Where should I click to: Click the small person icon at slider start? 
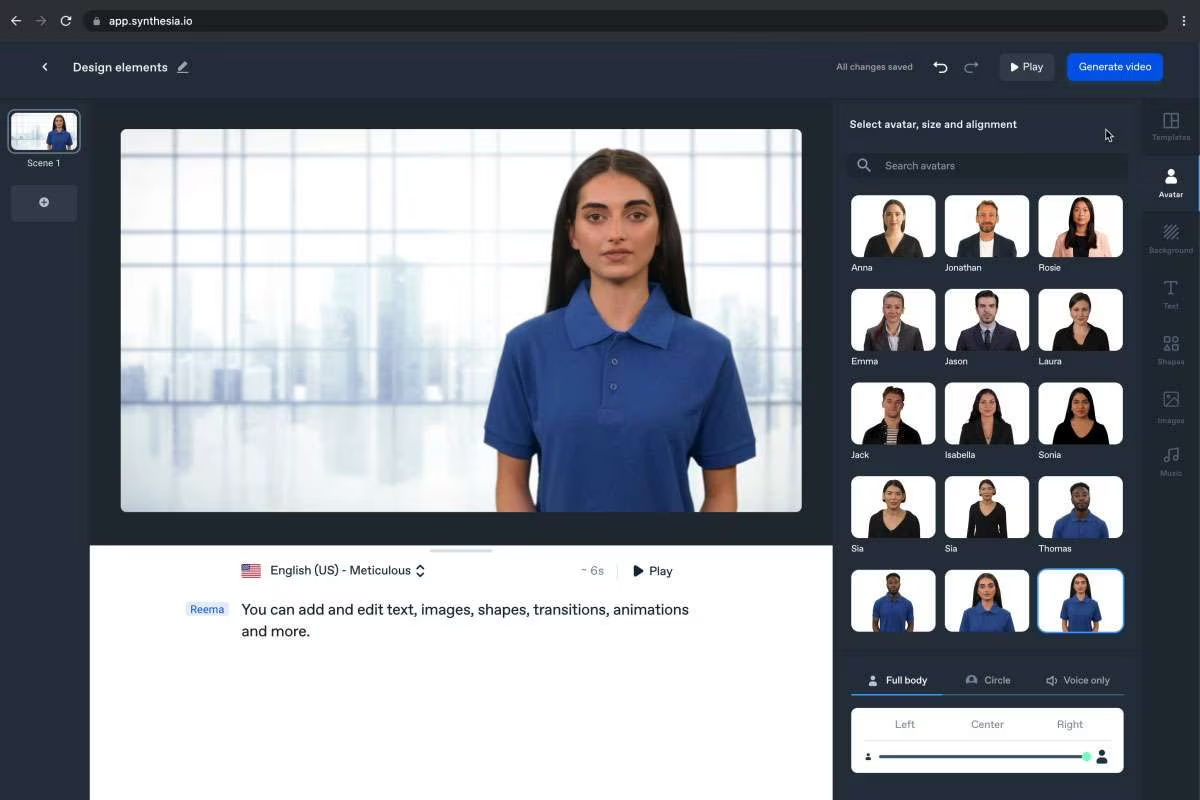click(868, 757)
